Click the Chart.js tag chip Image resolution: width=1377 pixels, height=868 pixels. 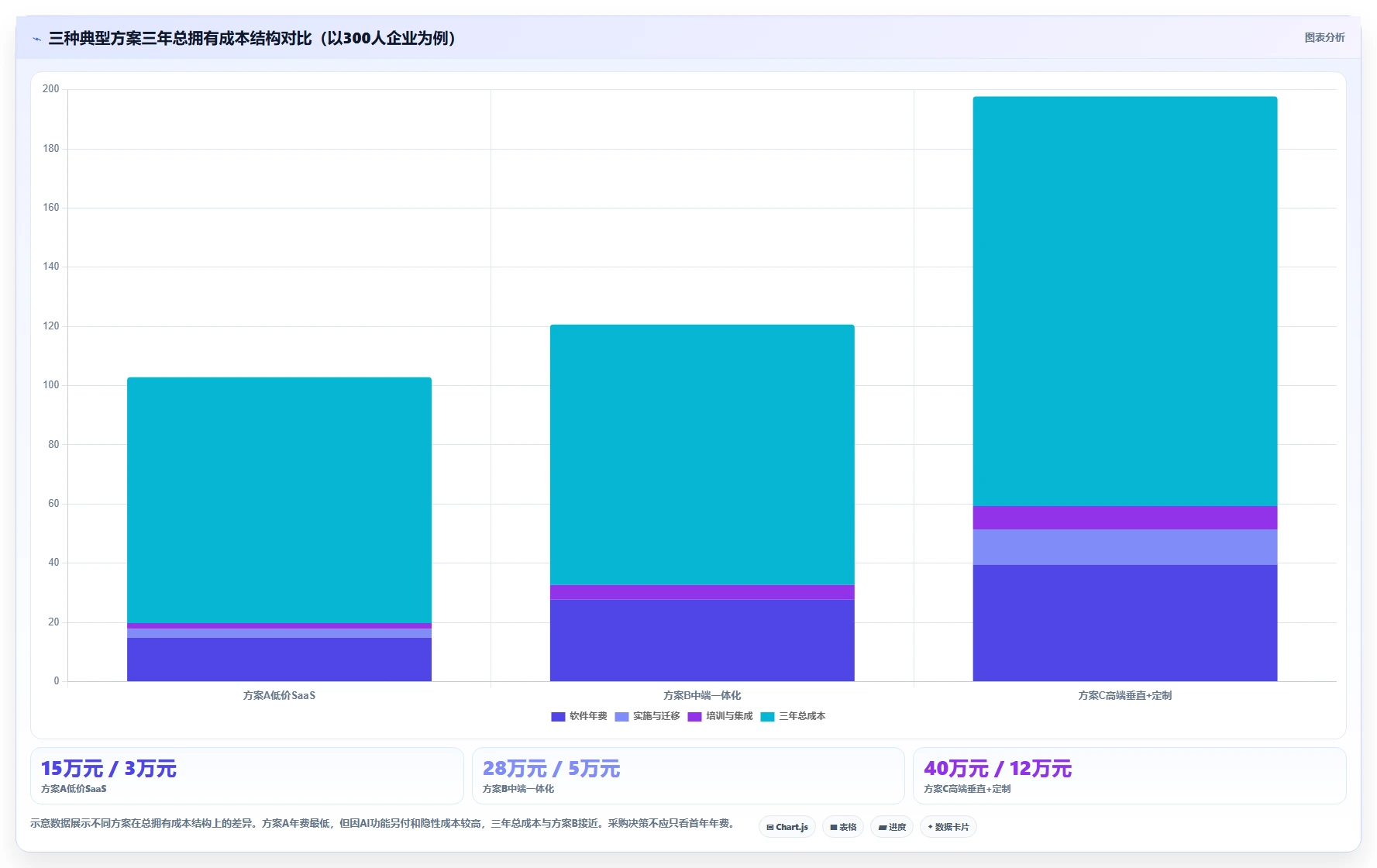[787, 827]
